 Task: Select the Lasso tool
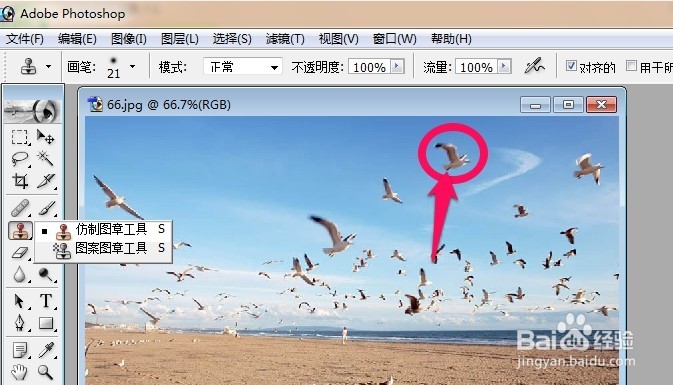(19, 159)
